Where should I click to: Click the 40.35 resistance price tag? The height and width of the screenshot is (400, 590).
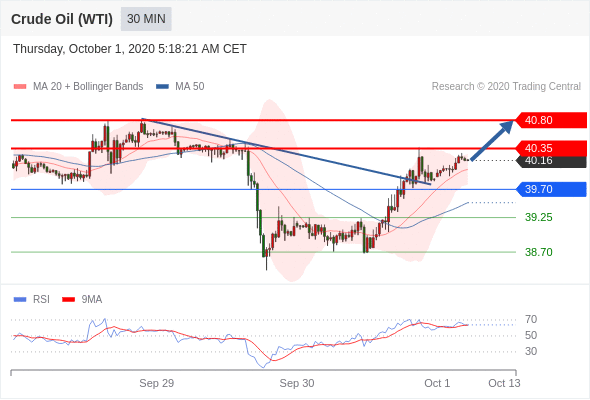[x=551, y=148]
